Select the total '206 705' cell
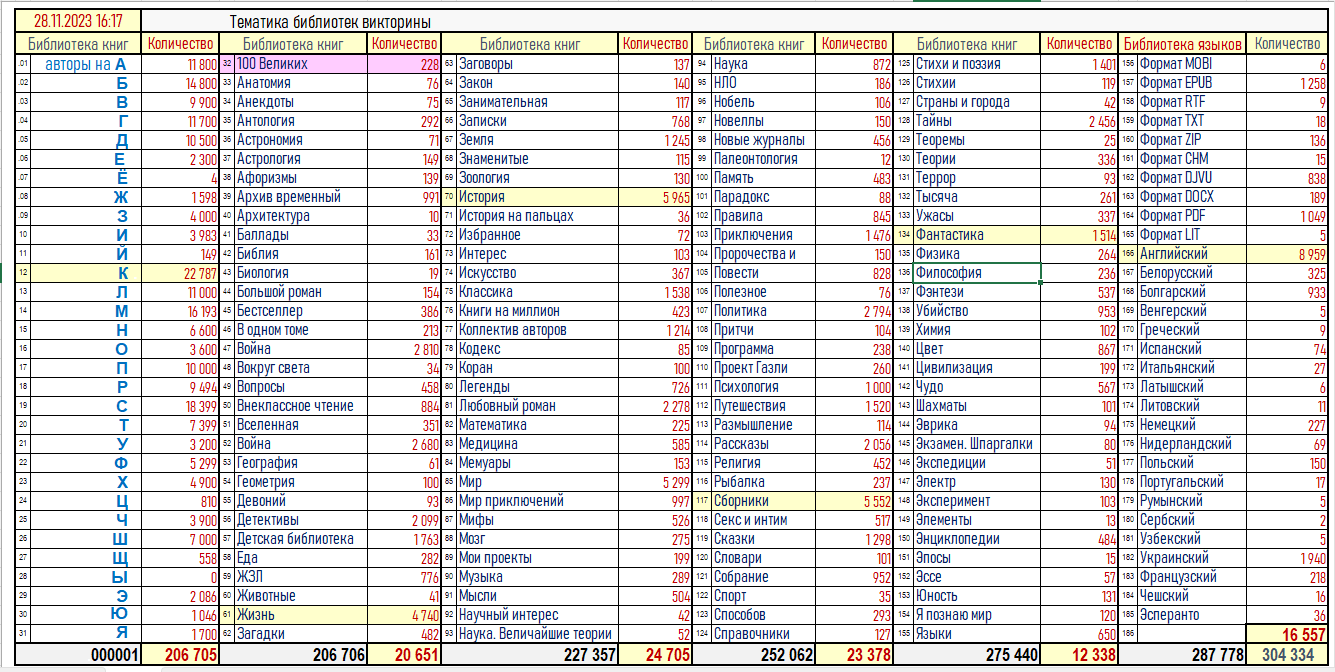The height and width of the screenshot is (672, 1335). pyautogui.click(x=181, y=654)
